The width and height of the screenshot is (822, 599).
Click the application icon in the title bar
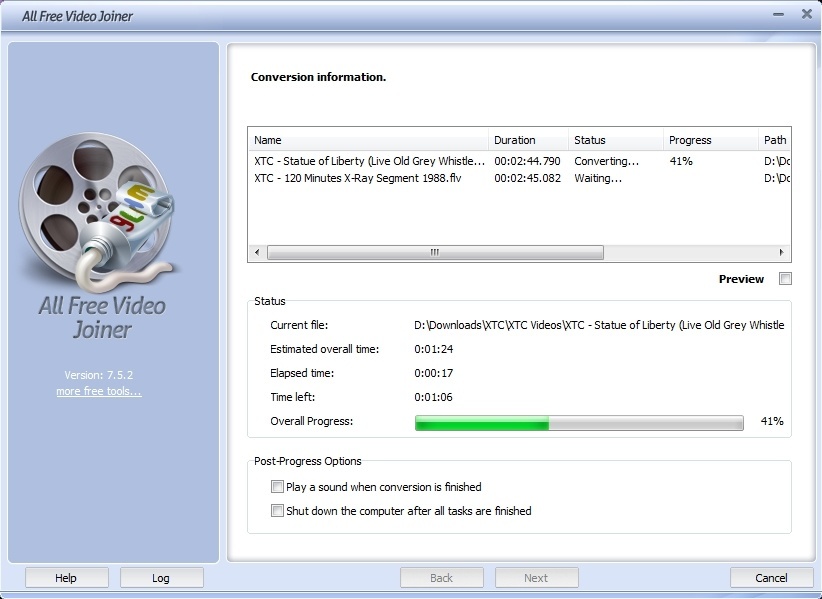pos(14,15)
